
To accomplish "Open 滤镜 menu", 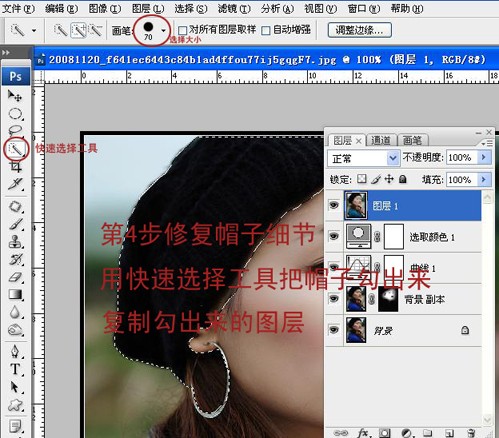I will (234, 8).
